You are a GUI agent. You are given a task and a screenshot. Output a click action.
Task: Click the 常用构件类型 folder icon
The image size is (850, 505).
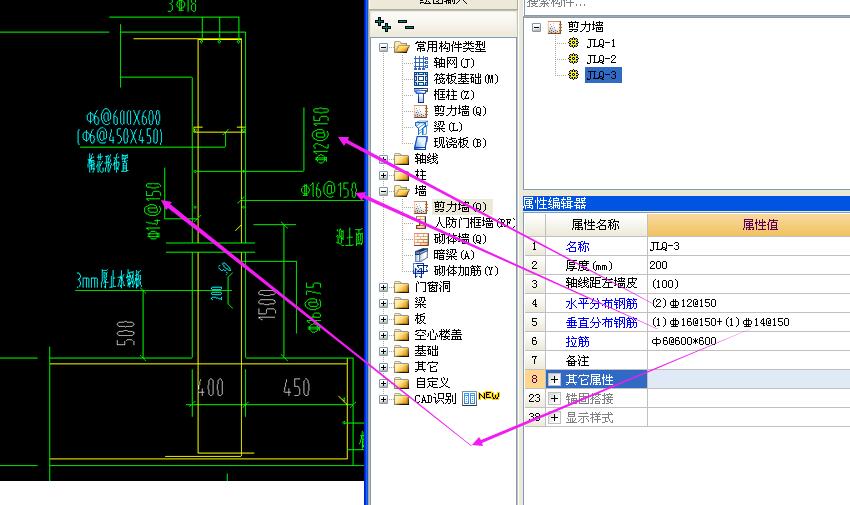coord(402,47)
